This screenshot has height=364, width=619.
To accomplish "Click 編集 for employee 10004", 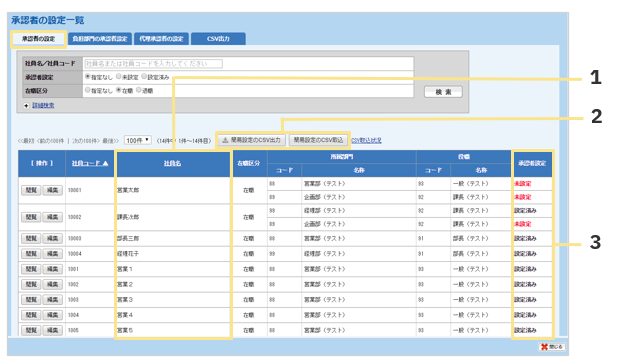I will tap(52, 254).
